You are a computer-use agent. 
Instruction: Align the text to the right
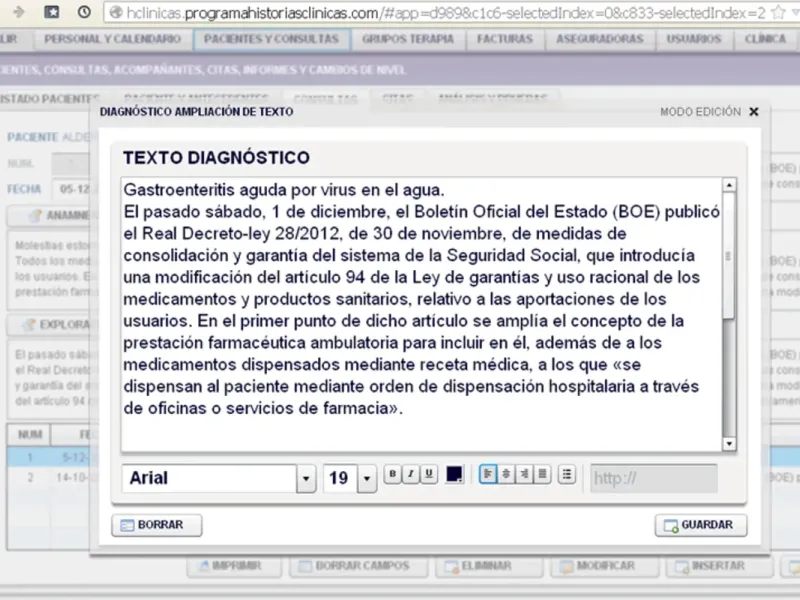click(524, 474)
